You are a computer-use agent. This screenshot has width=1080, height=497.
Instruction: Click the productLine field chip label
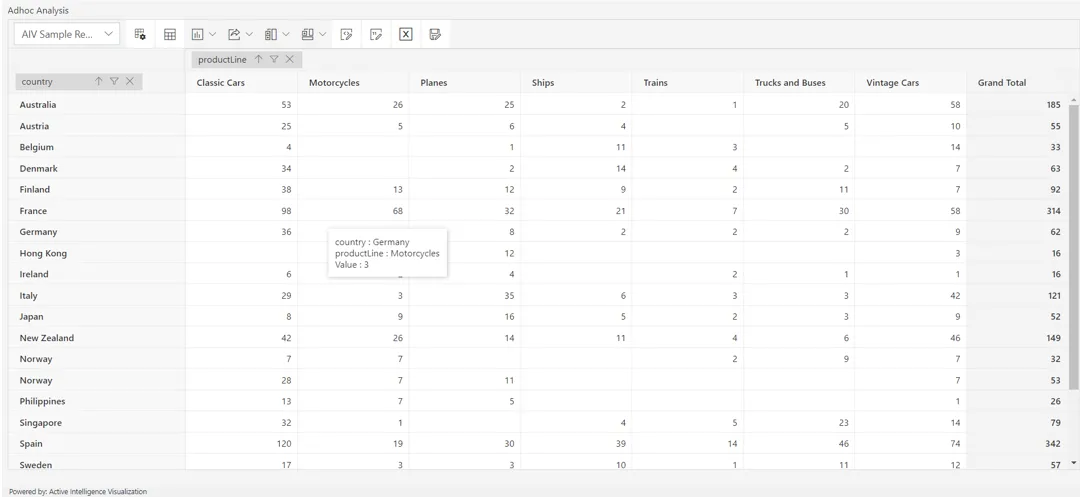pos(222,59)
